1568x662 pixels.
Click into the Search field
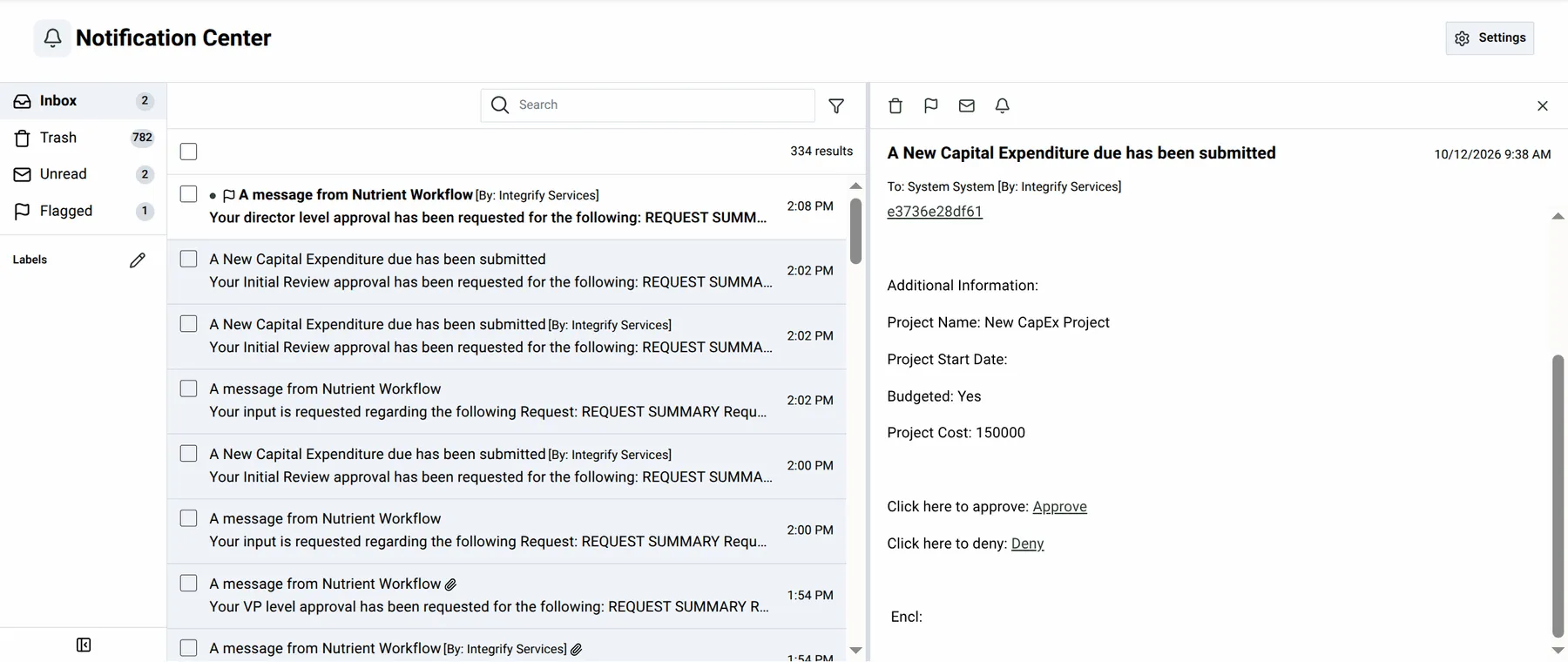648,105
